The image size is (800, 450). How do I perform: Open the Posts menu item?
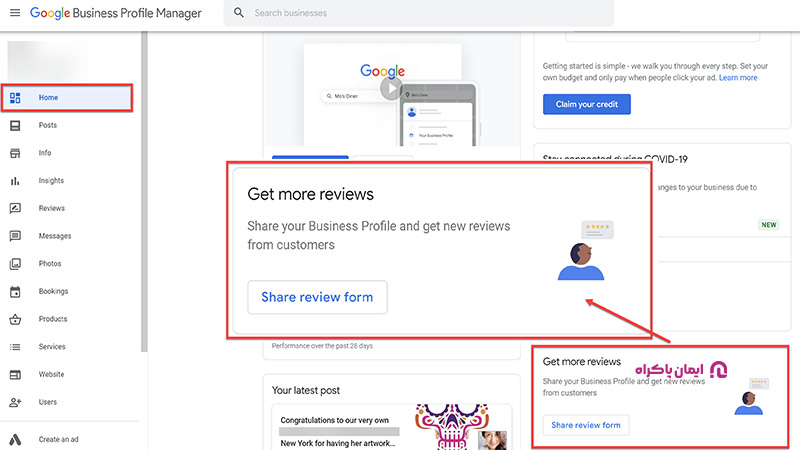[x=47, y=125]
